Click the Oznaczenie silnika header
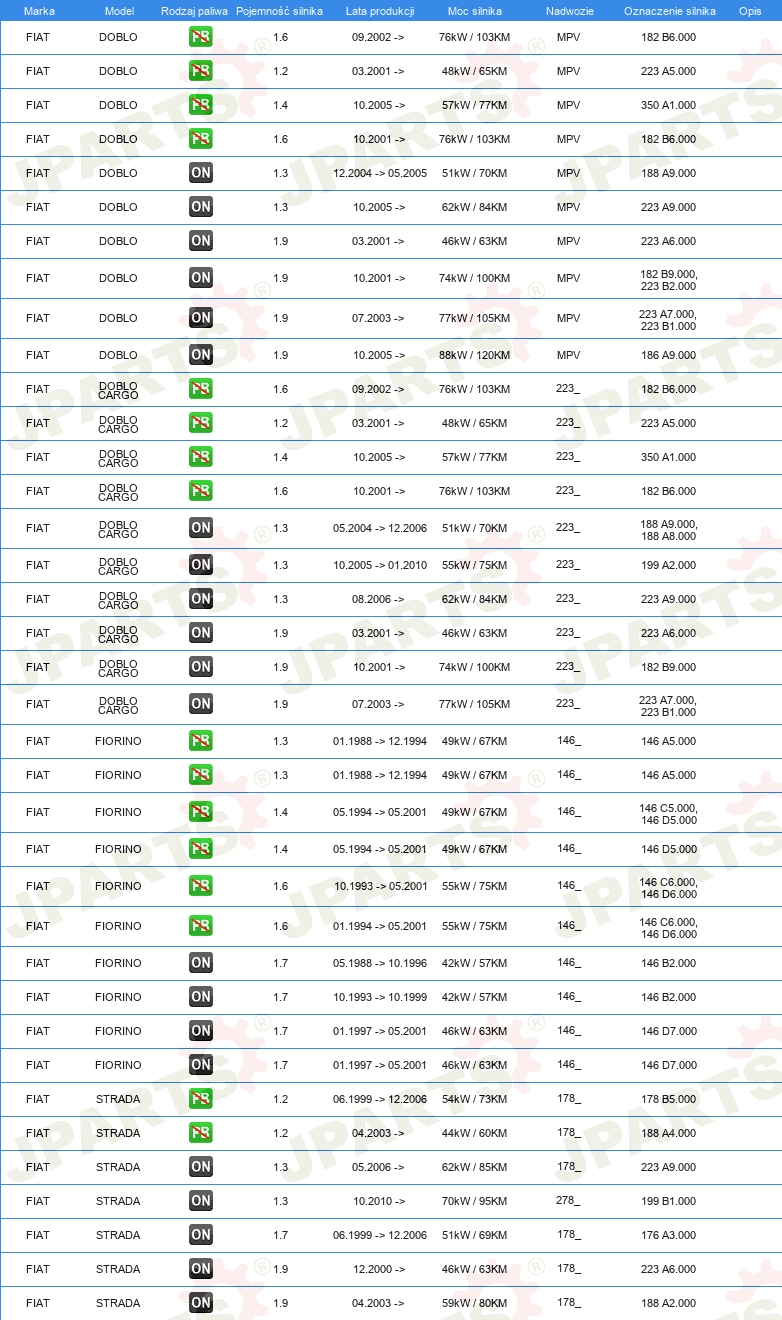 point(670,11)
